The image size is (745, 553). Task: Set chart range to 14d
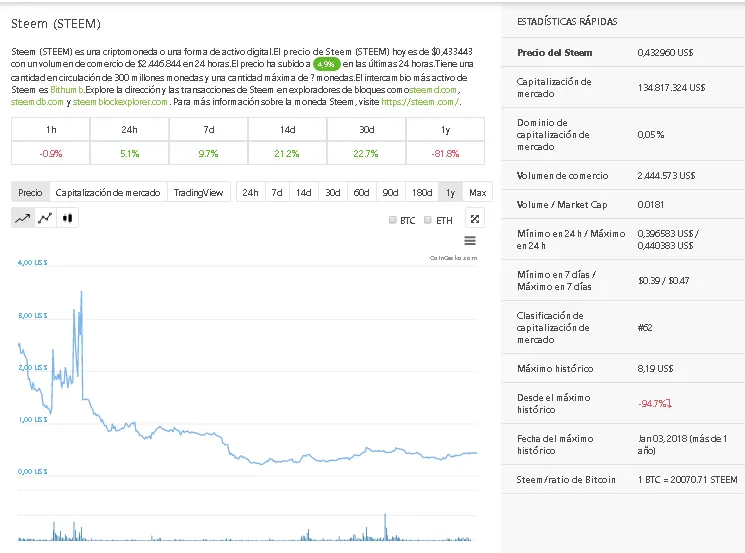[x=304, y=192]
